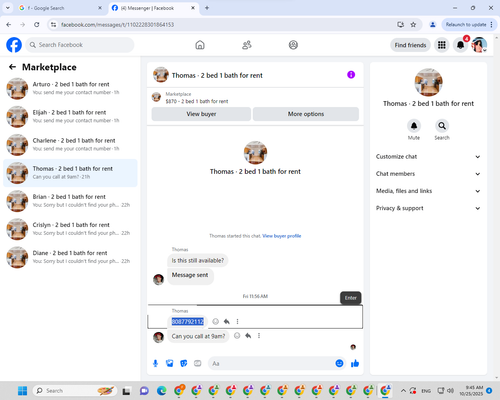Open more options for the 8087792112 message
Image resolution: width=500 pixels, height=400 pixels.
tap(237, 321)
